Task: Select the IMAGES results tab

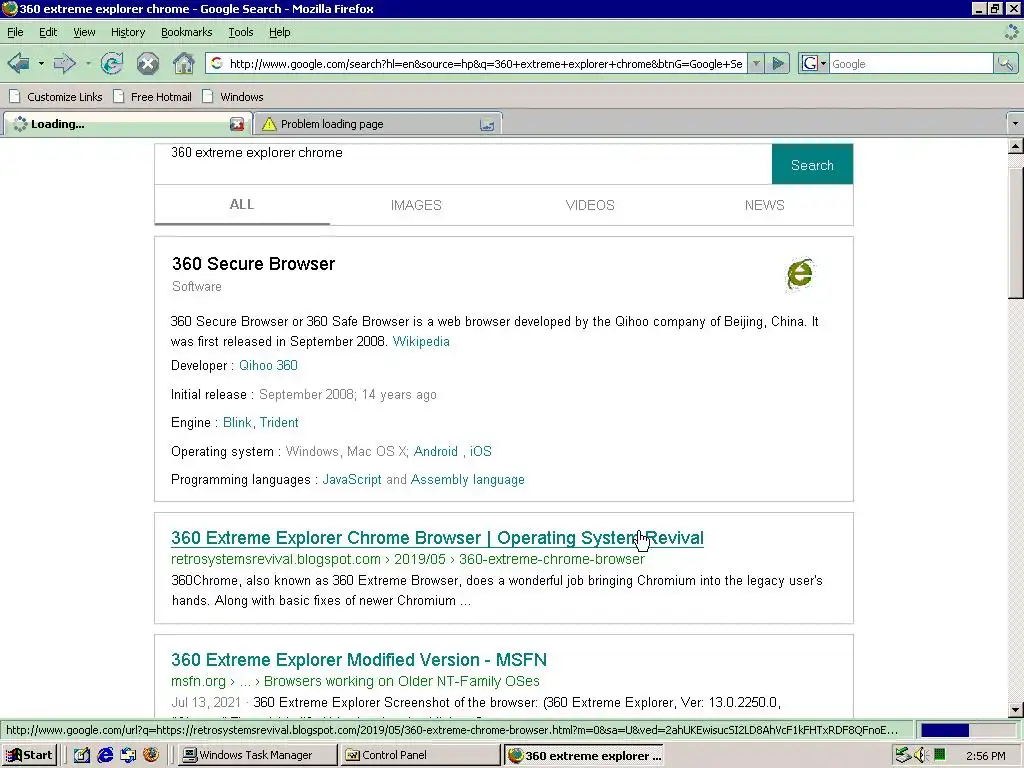Action: 416,205
